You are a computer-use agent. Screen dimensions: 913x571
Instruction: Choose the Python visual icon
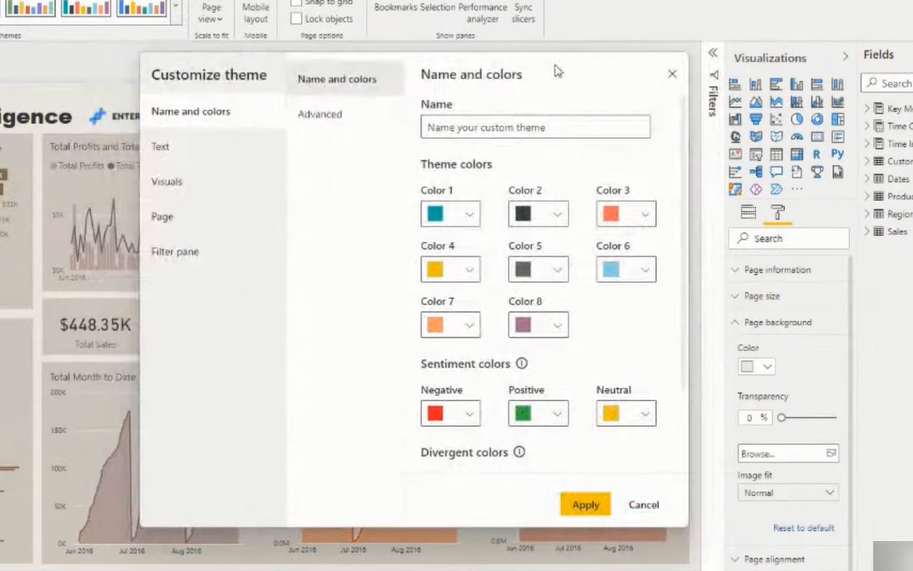tap(838, 154)
